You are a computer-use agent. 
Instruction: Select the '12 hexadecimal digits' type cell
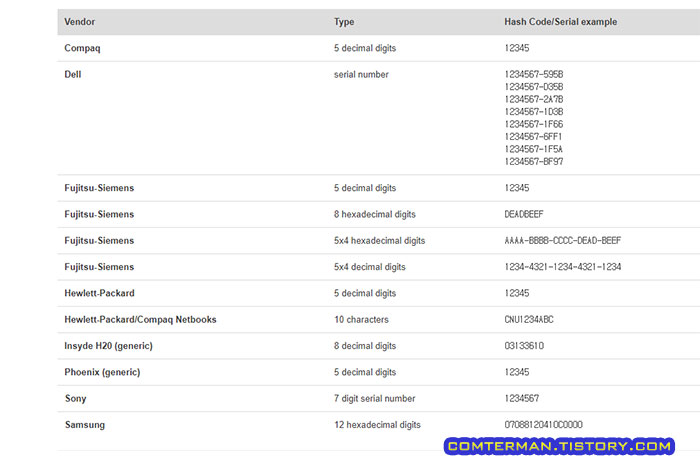(377, 425)
